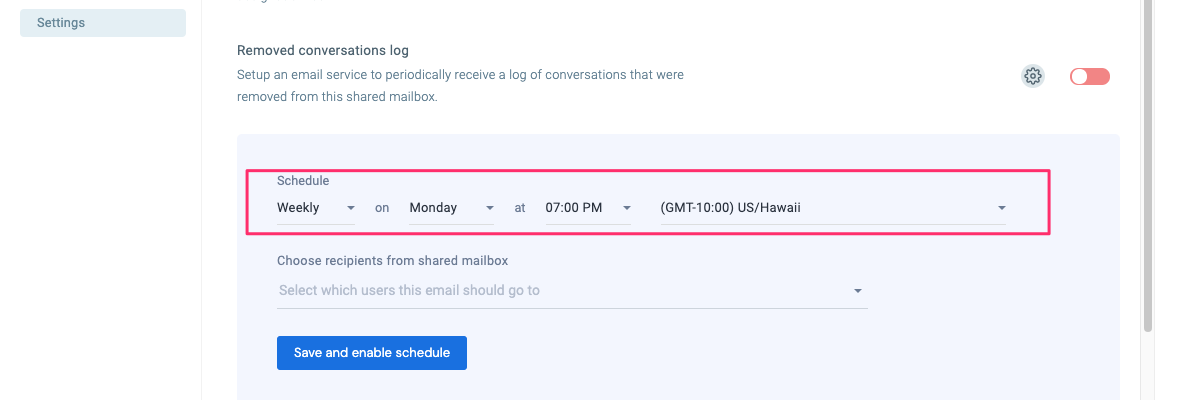Click the Schedule label
The height and width of the screenshot is (420, 1179).
coord(303,180)
